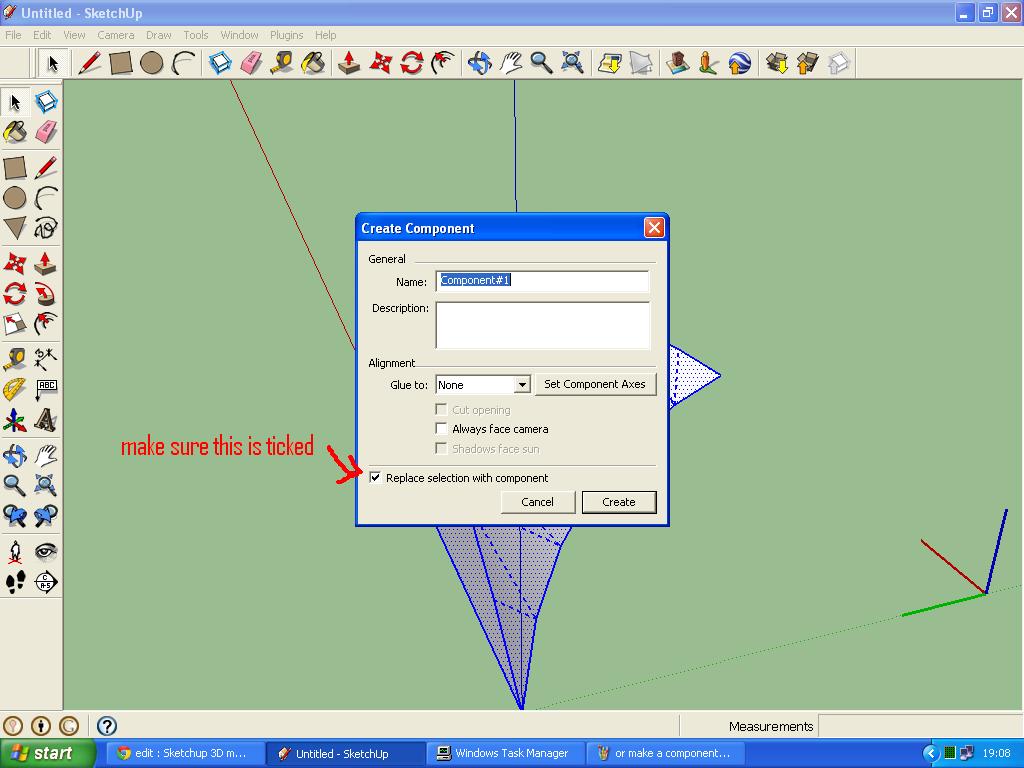This screenshot has height=768, width=1024.
Task: Tick the Cut opening checkbox
Action: click(x=440, y=409)
